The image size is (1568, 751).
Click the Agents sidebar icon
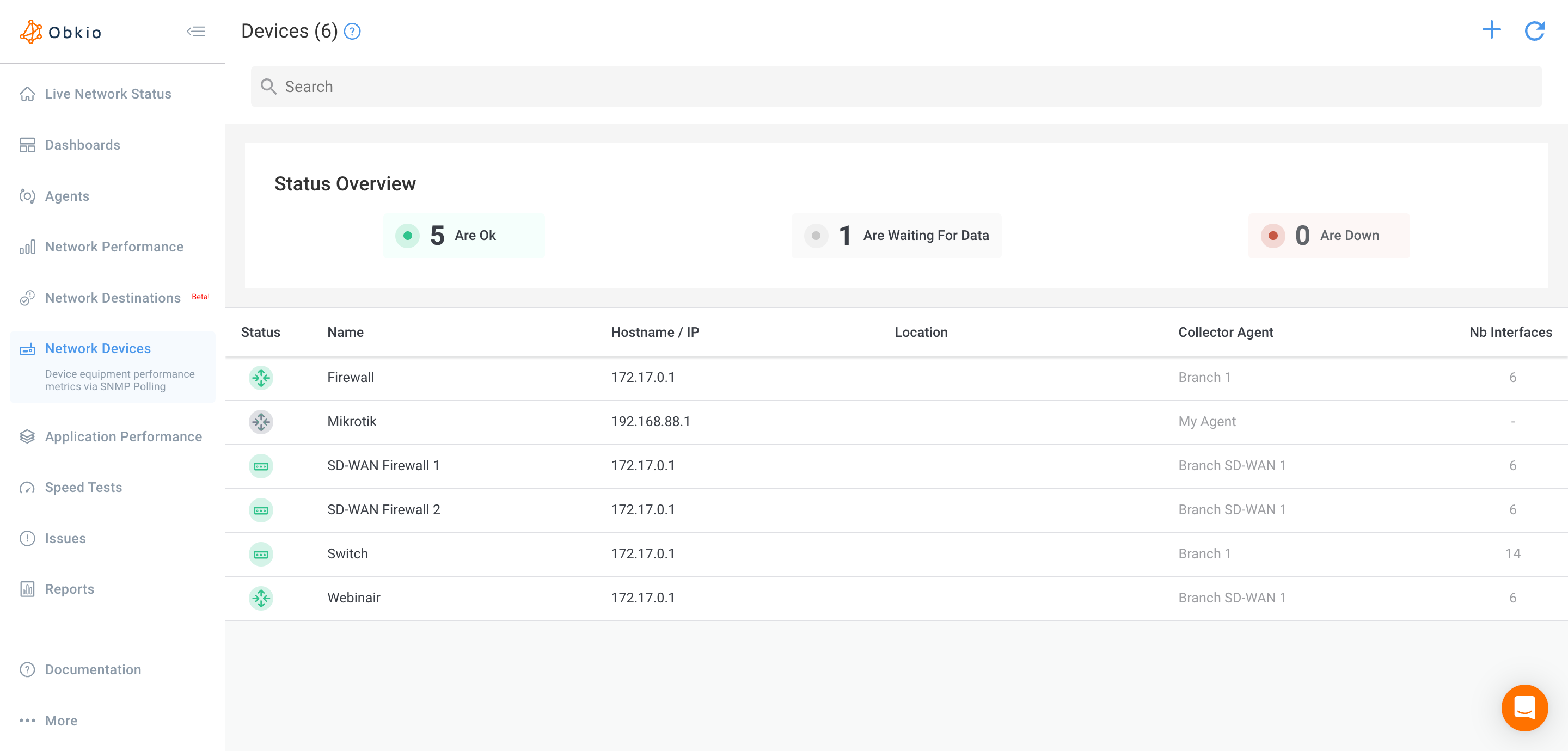point(27,196)
